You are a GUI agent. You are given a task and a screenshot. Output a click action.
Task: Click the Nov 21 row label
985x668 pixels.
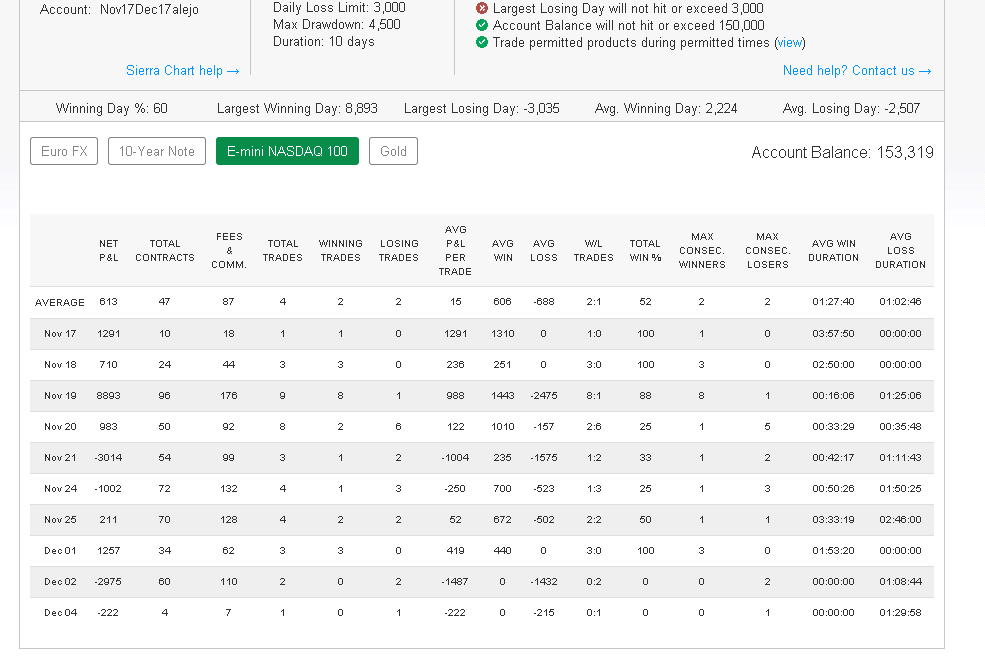(60, 457)
